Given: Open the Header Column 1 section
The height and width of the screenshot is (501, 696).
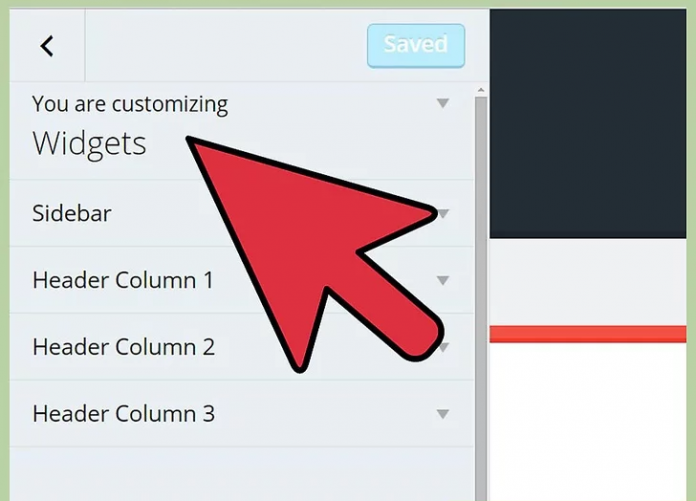Looking at the screenshot, I should pos(242,280).
